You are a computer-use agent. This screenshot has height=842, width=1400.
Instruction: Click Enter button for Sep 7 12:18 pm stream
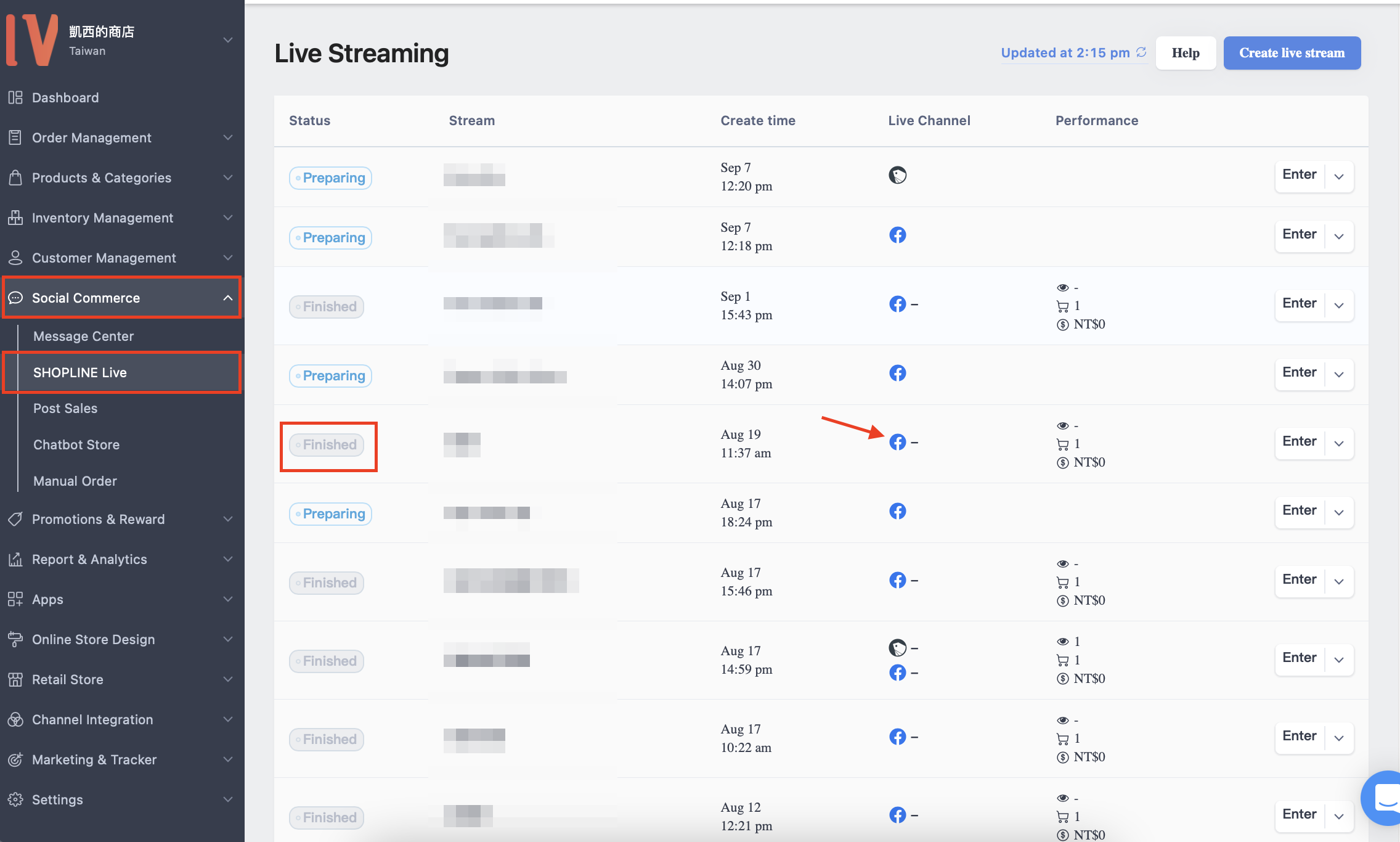[1300, 234]
